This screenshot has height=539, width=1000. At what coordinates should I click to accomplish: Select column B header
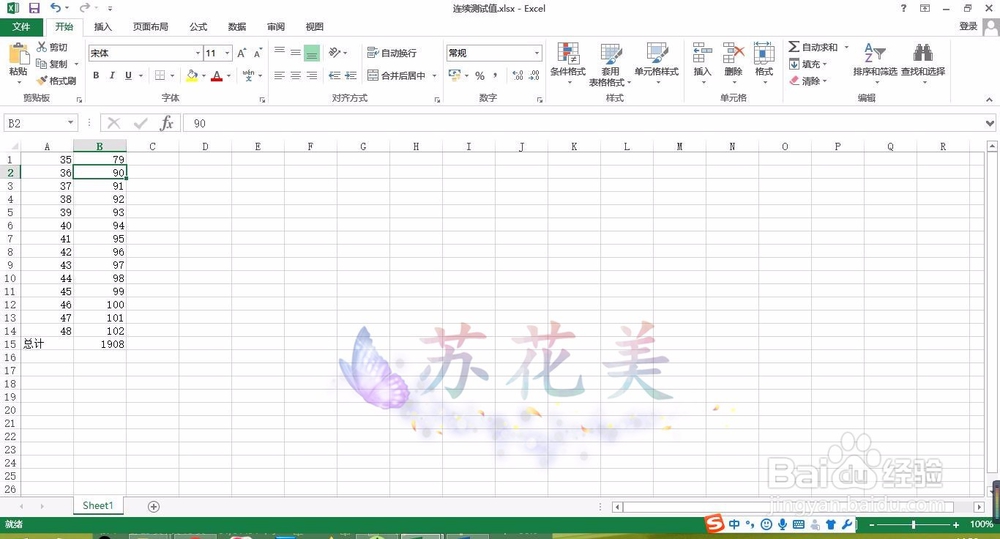click(99, 147)
